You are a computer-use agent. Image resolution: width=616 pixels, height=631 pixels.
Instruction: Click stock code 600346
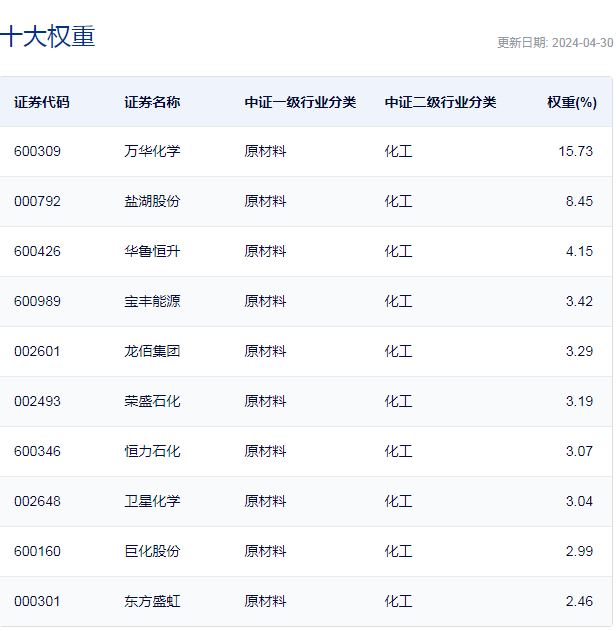(37, 452)
